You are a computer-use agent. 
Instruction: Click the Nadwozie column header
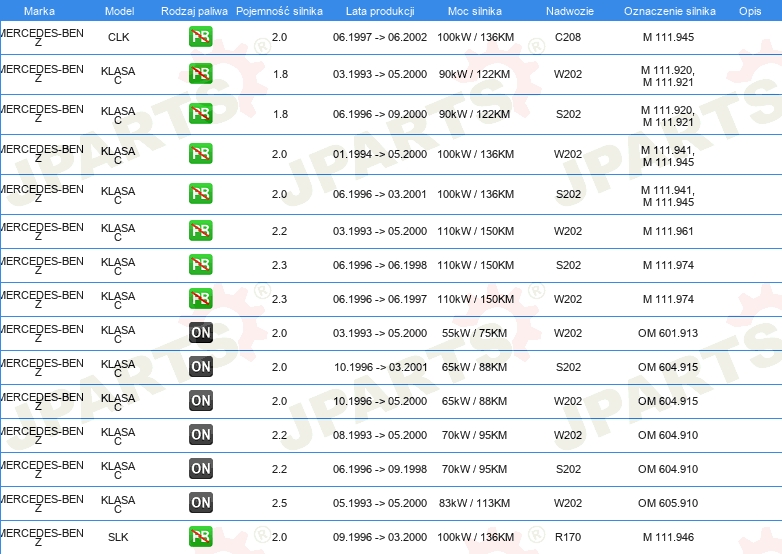[x=570, y=11]
